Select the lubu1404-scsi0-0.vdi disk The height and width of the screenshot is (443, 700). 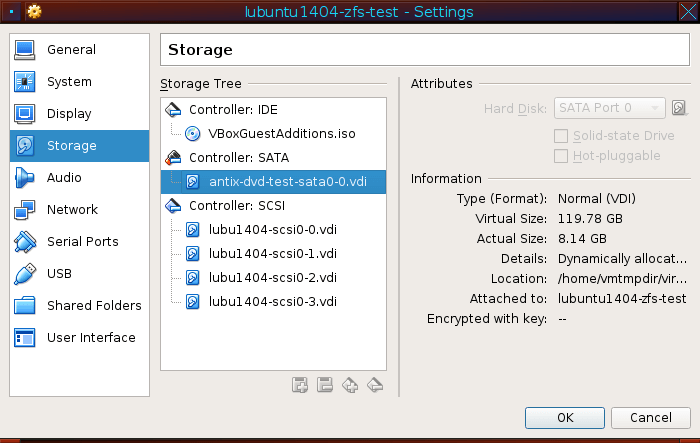click(x=273, y=230)
